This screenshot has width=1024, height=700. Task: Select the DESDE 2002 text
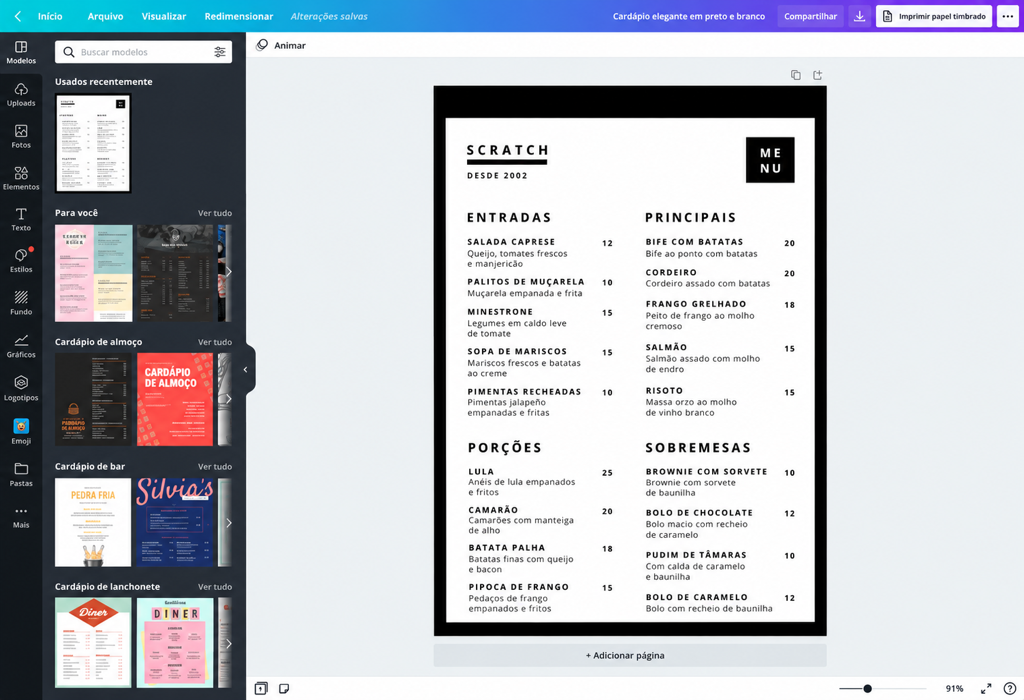(x=497, y=176)
